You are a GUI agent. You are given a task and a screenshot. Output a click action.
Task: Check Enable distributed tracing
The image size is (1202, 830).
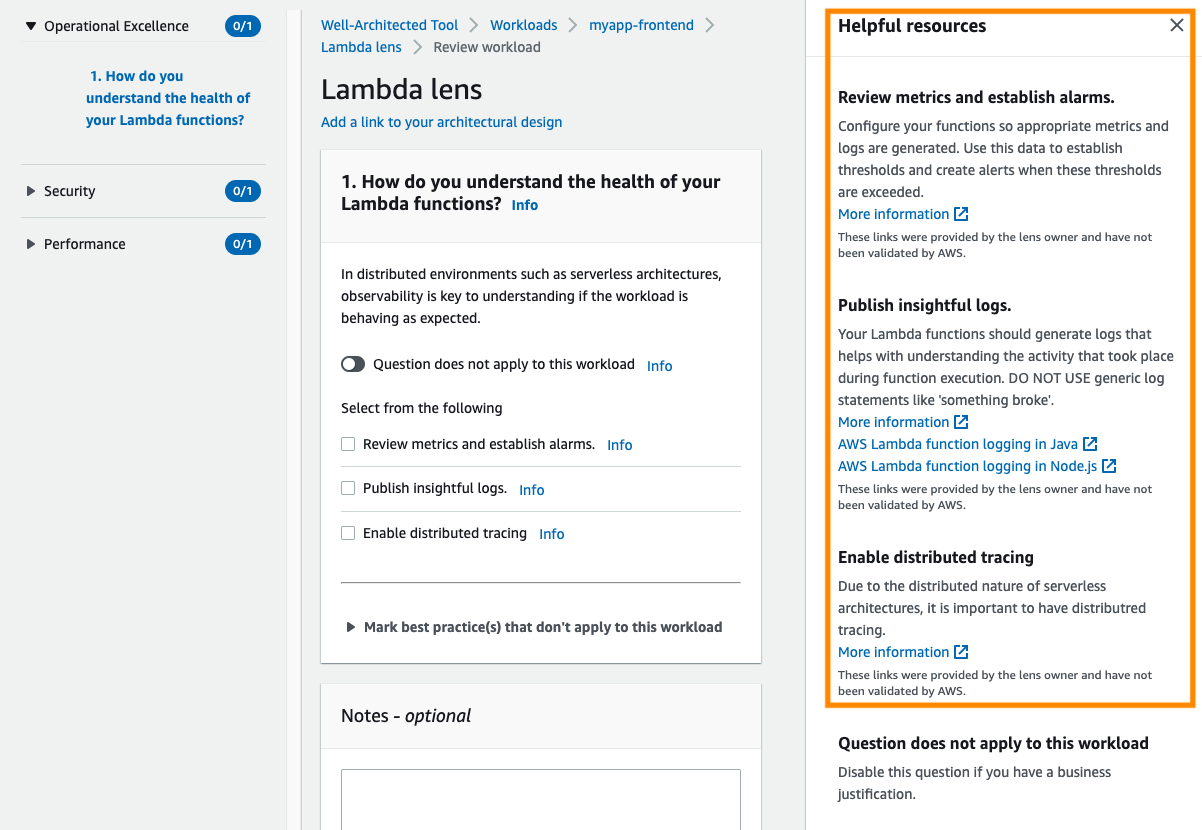pyautogui.click(x=347, y=533)
